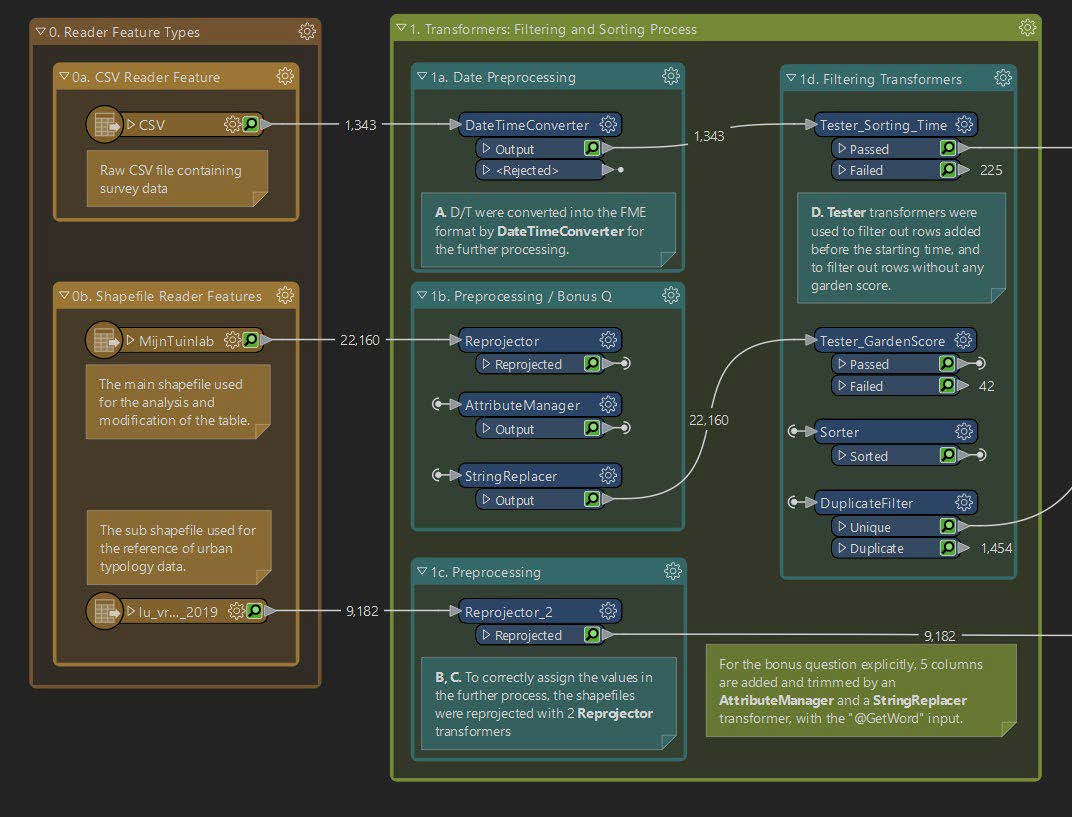Collapse the 0. Reader Feature Types bookmark
Screen dimensions: 1072x817
pos(40,32)
